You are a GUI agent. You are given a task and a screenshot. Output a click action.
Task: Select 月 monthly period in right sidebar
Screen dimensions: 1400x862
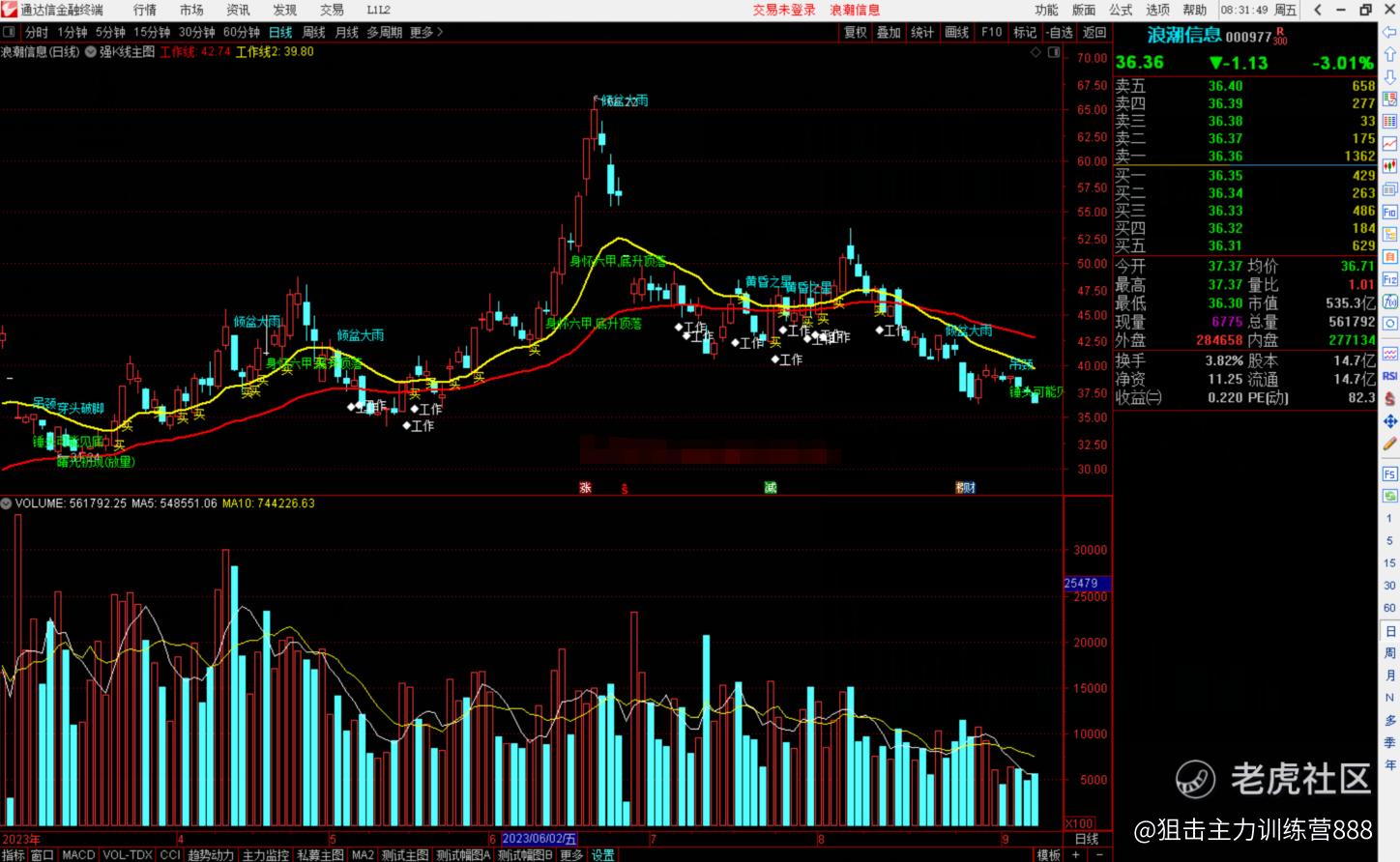coord(1390,675)
